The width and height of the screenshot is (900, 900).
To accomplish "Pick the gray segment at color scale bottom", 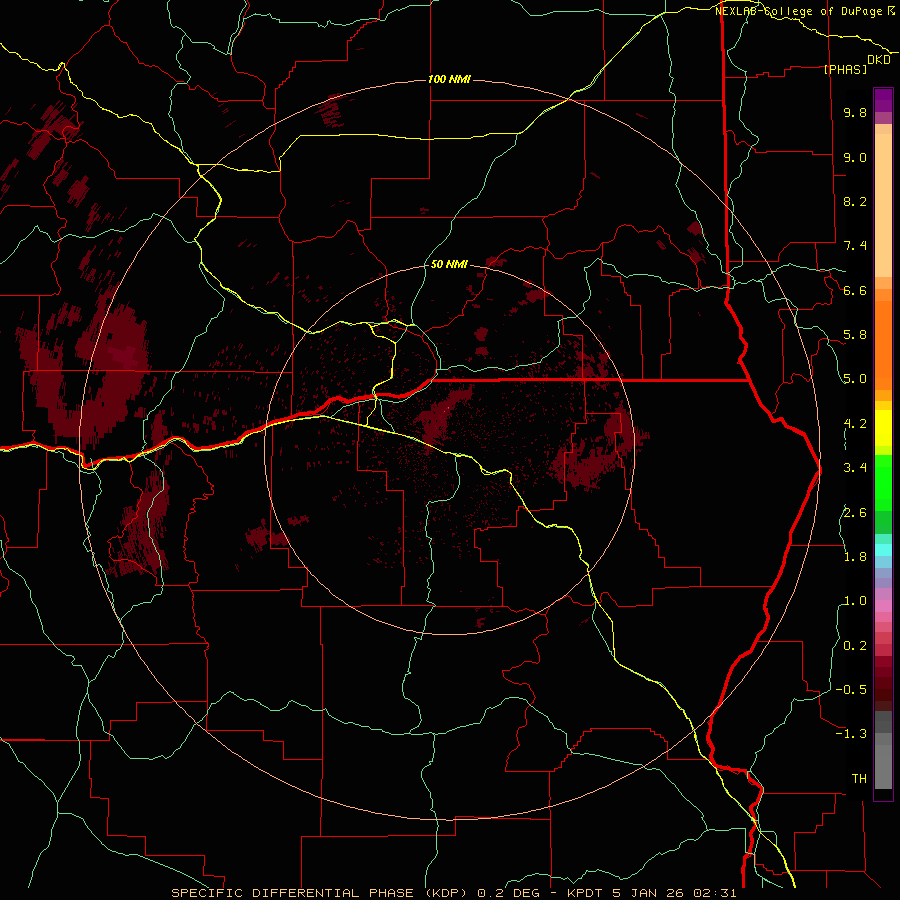I will pos(883,761).
